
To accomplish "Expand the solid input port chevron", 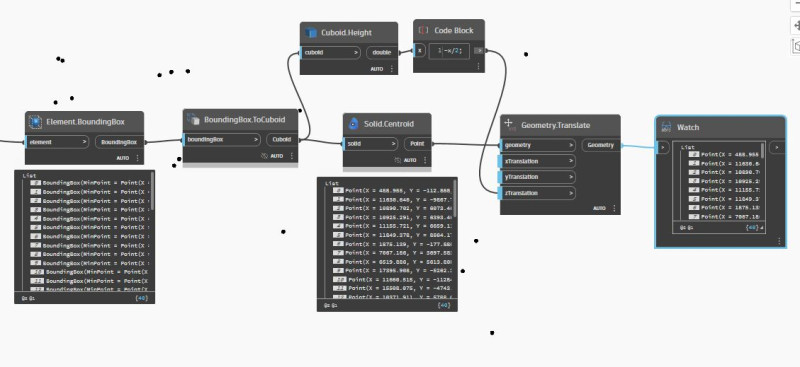I will click(x=393, y=144).
